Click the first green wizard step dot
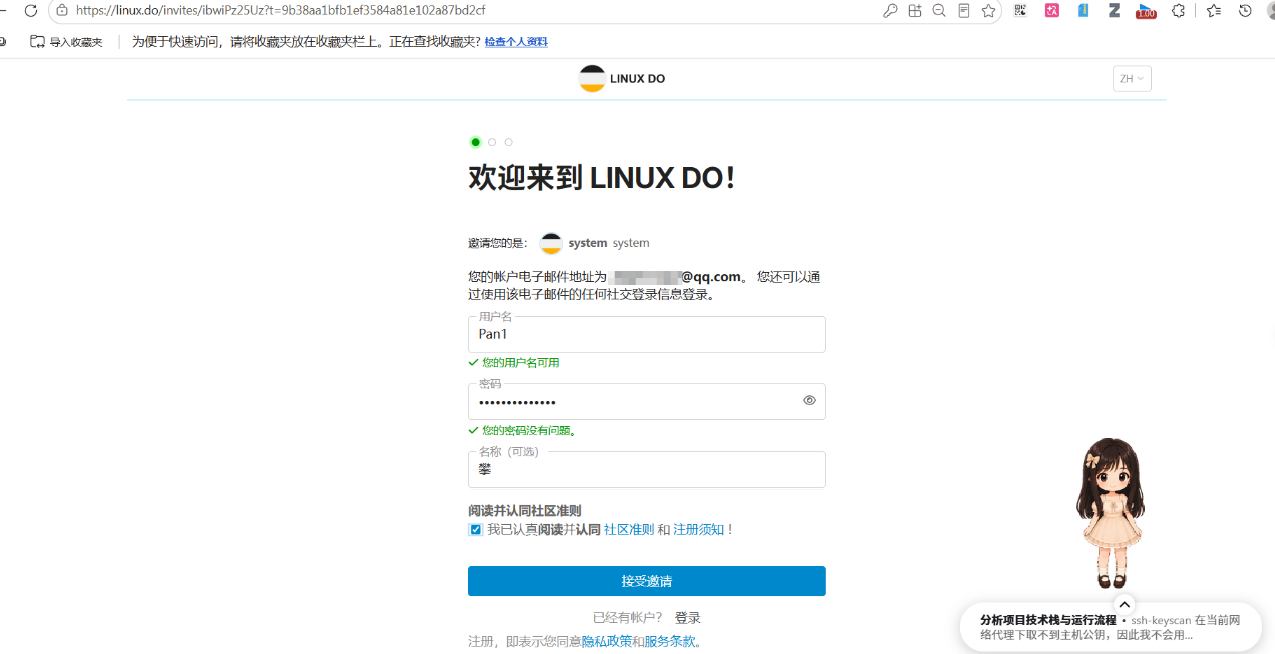Screen dimensions: 1275x654 476,142
